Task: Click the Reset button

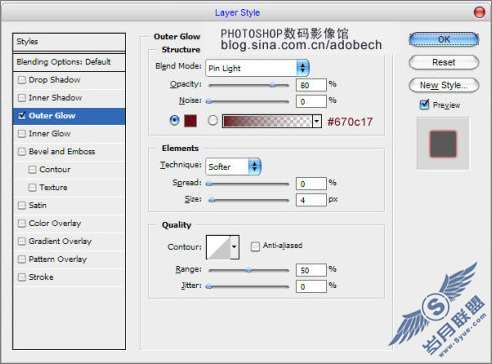Action: (444, 62)
